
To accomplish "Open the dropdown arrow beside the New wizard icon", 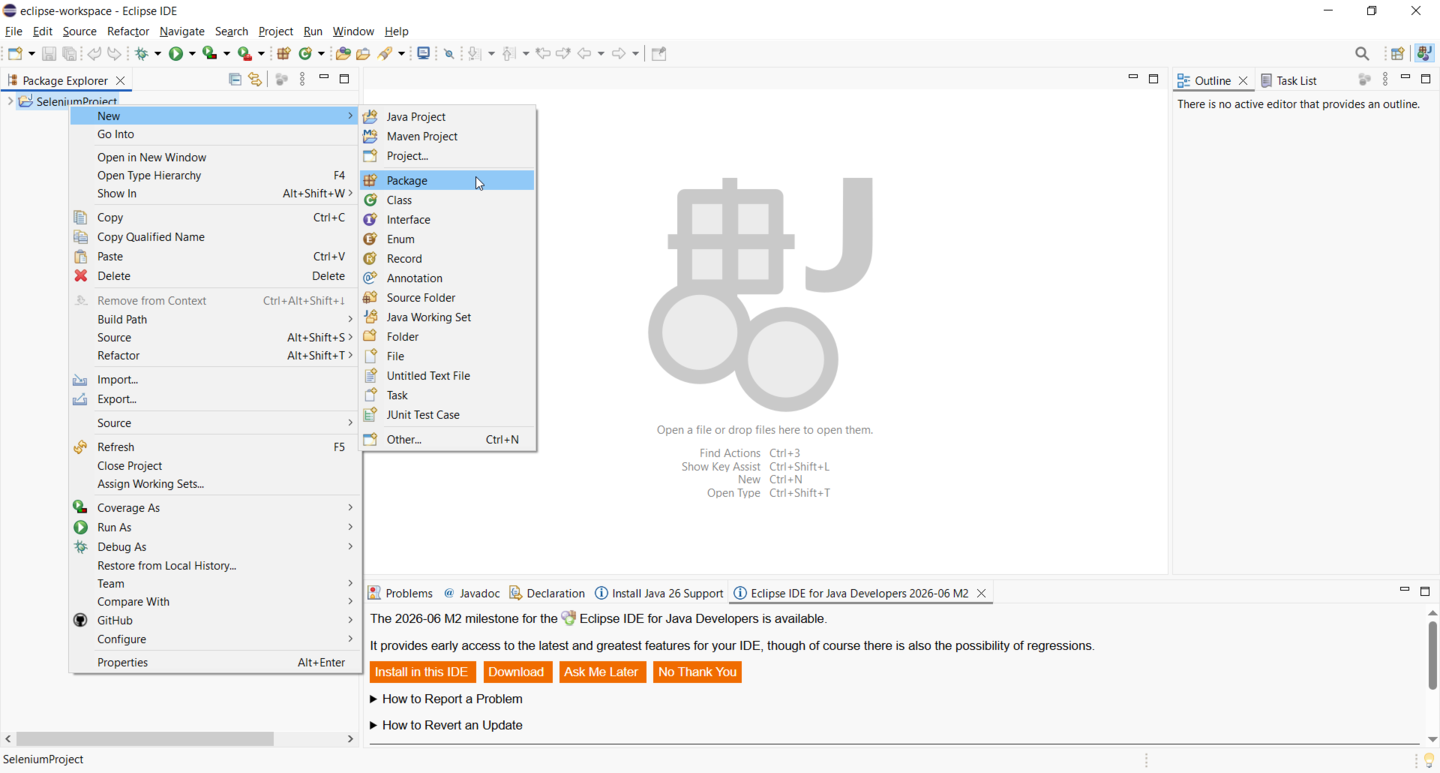I will 31,55.
